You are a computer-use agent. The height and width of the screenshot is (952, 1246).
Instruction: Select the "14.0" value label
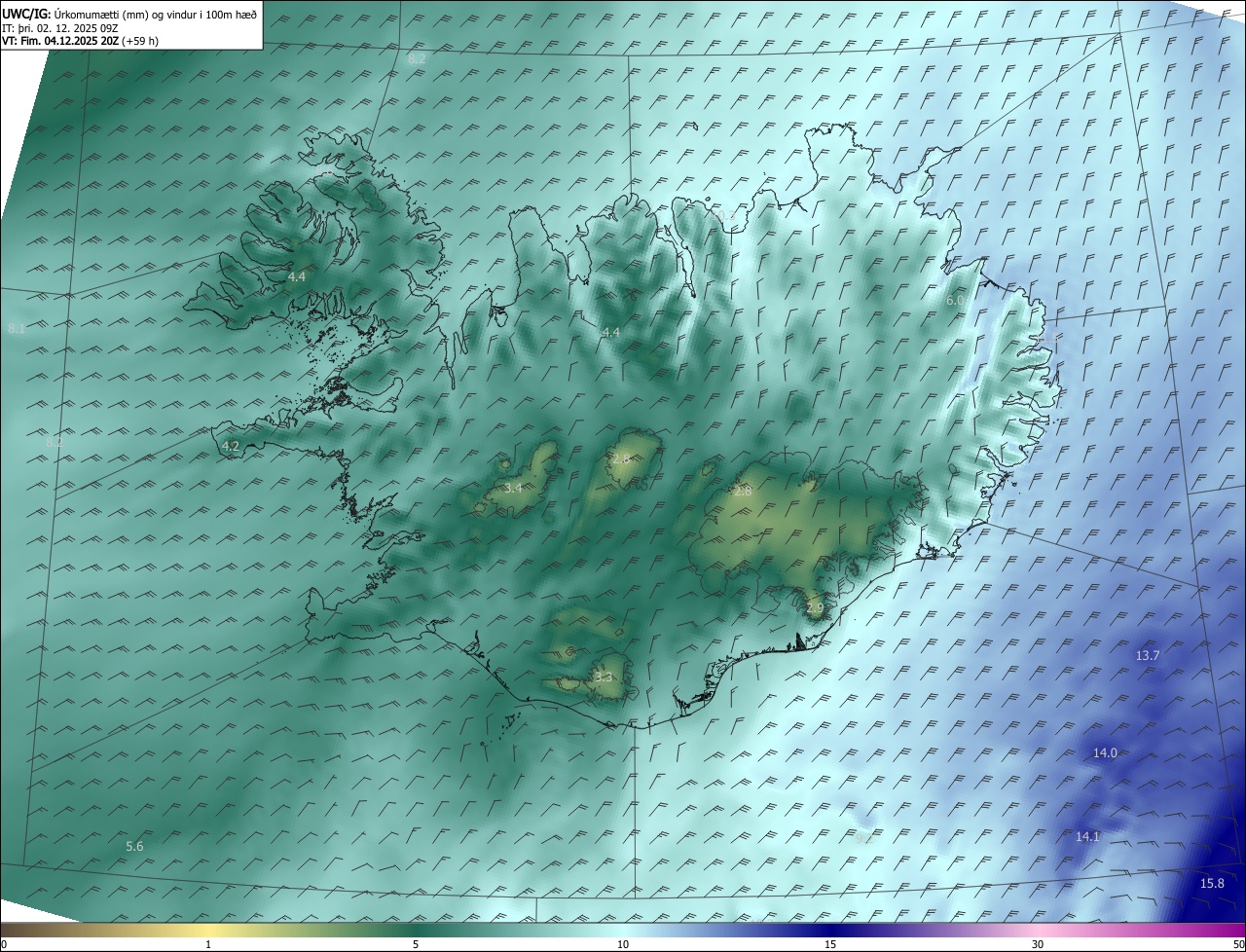click(x=1105, y=752)
